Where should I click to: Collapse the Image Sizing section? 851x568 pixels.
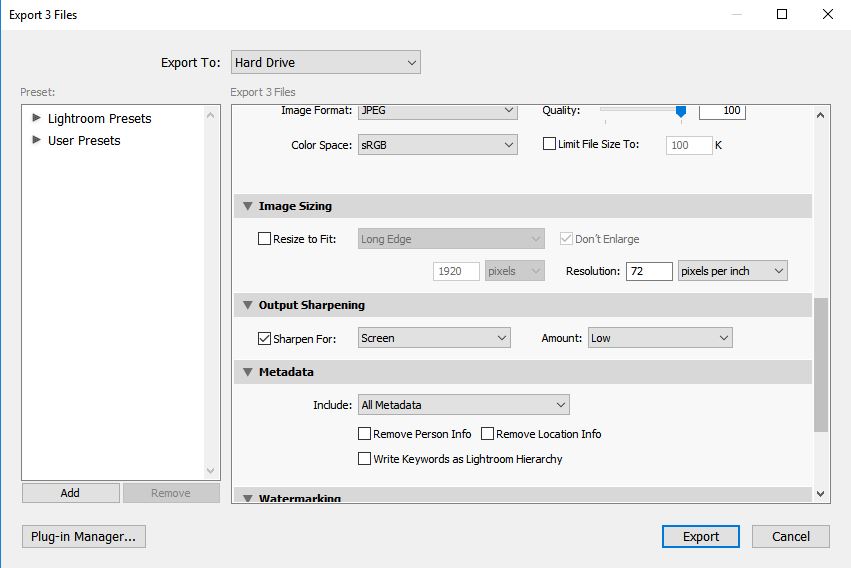[247, 206]
